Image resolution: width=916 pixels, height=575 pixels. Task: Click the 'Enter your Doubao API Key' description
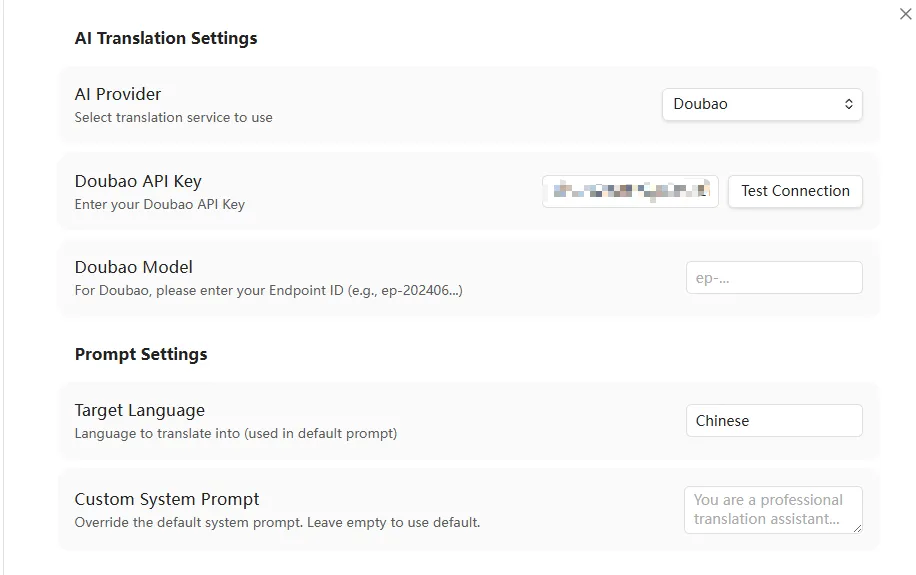pyautogui.click(x=160, y=204)
